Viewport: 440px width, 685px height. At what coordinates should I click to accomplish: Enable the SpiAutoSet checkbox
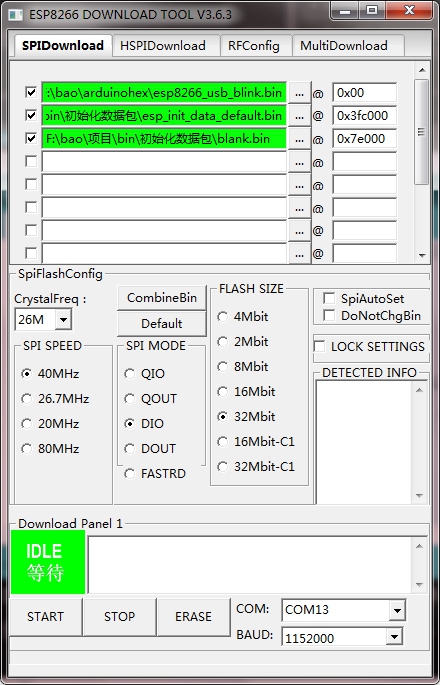[x=329, y=298]
